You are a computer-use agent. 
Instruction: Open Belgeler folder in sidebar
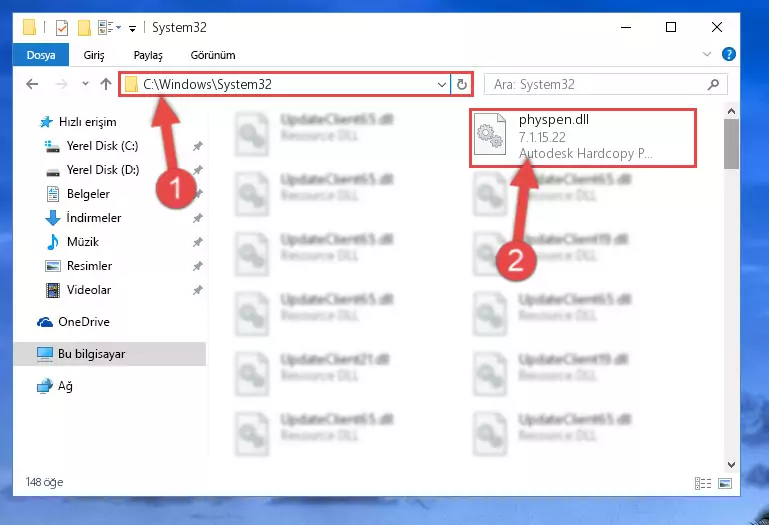pos(88,194)
